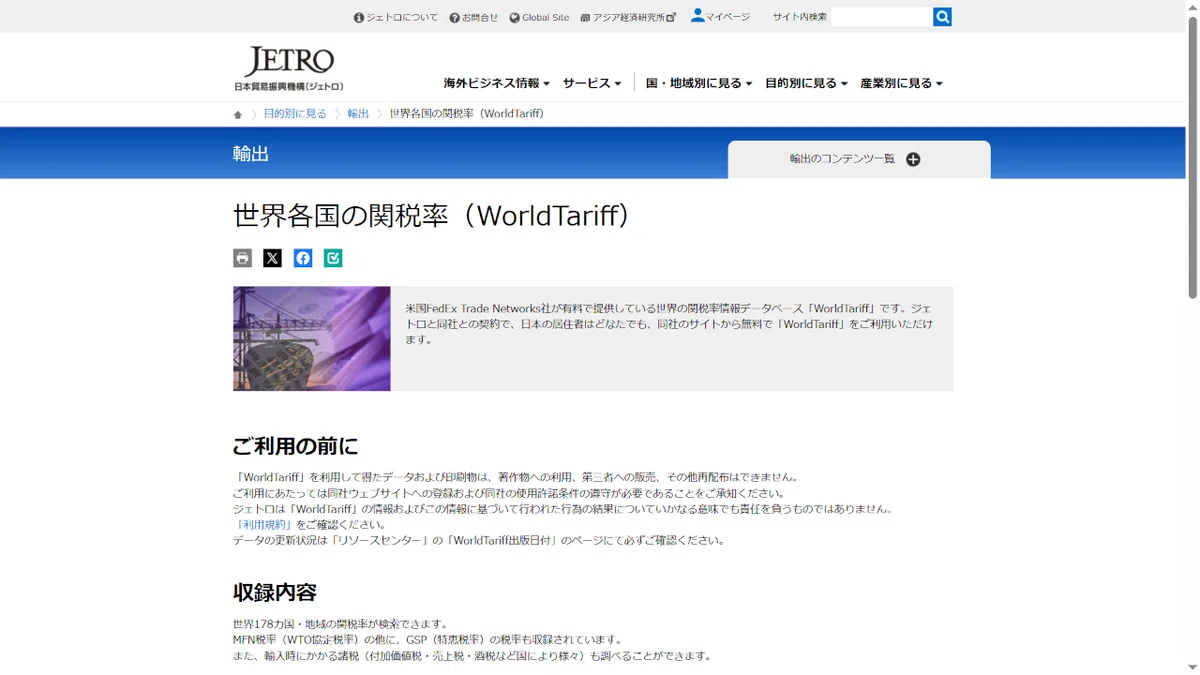Share page on Facebook icon
The image size is (1200, 675).
pyautogui.click(x=303, y=258)
